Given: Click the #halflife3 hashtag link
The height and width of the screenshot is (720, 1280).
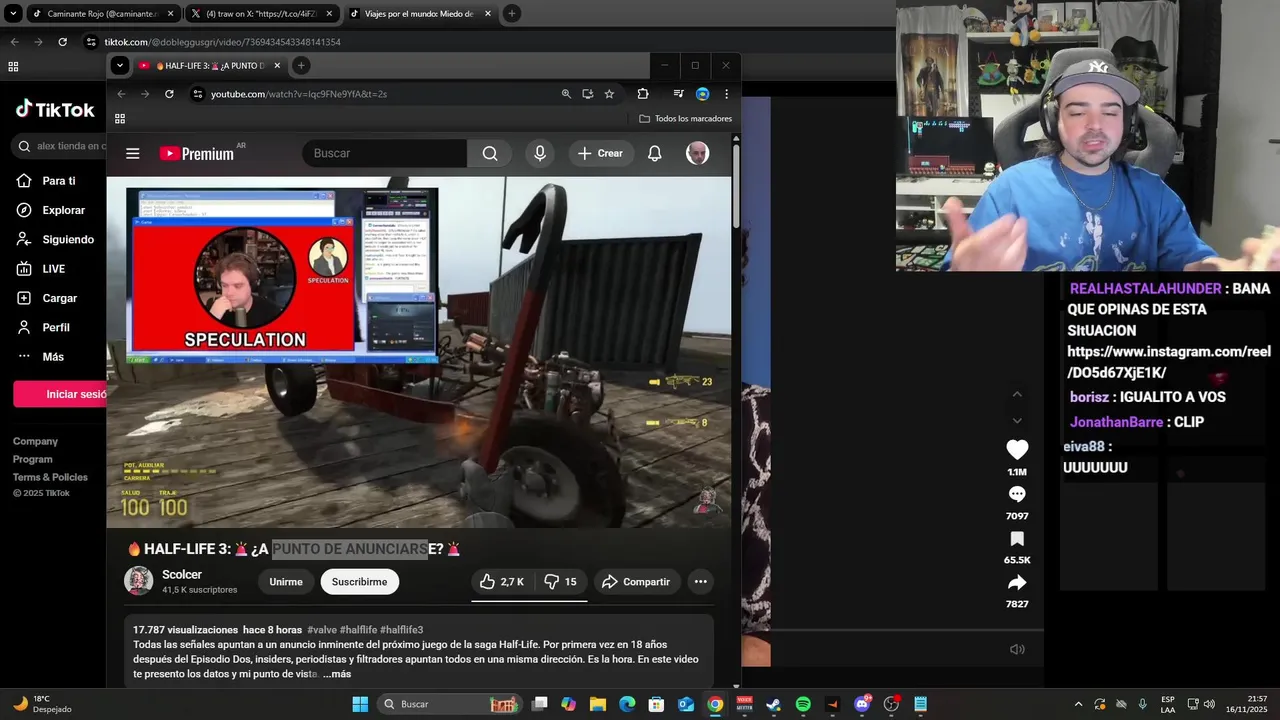Looking at the screenshot, I should click(401, 630).
